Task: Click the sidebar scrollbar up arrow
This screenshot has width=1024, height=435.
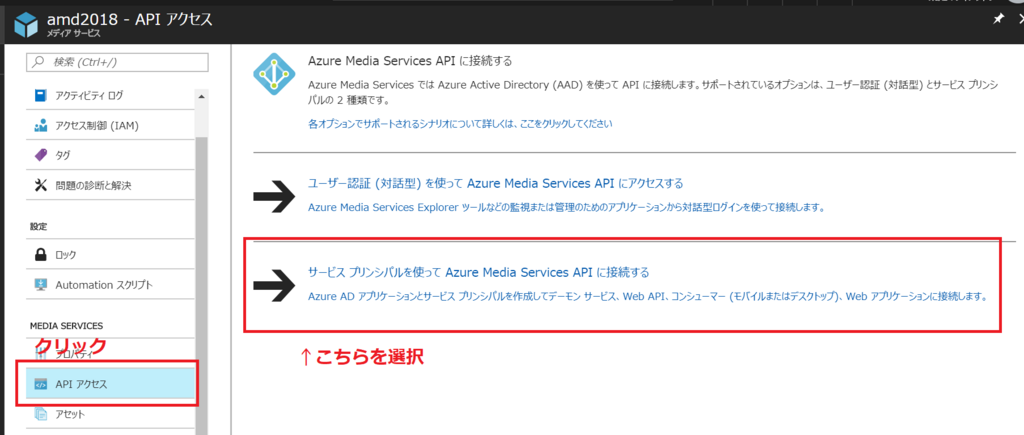Action: point(201,97)
